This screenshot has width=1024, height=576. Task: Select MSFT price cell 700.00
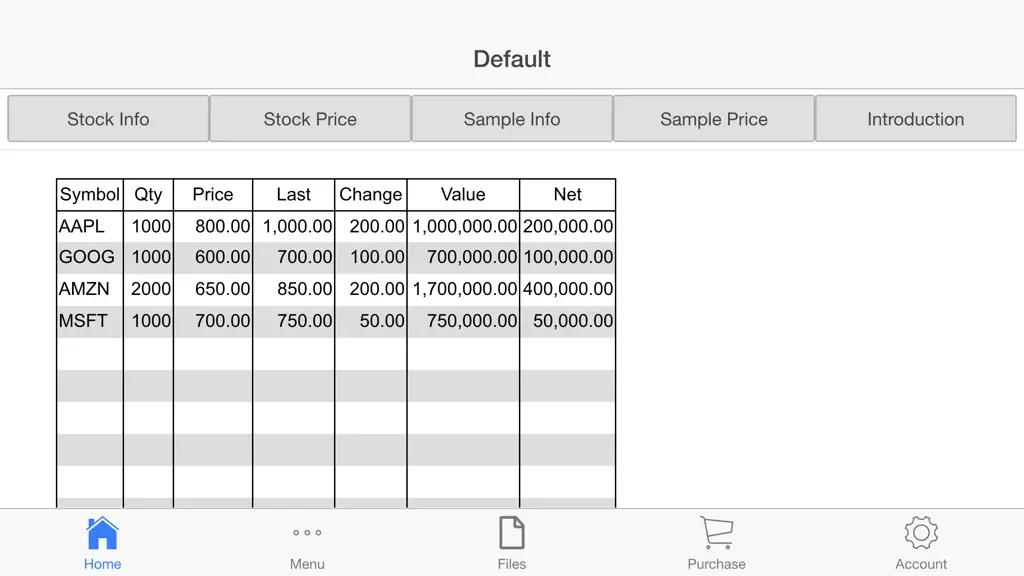coord(213,321)
